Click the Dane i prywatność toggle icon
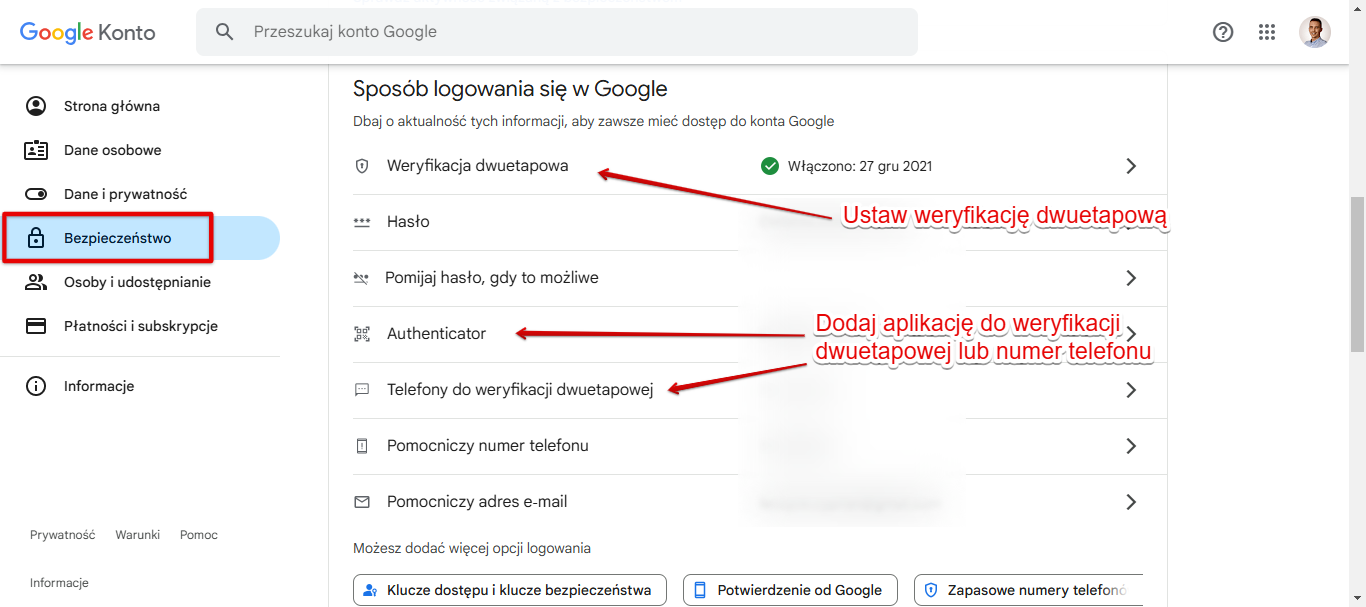Viewport: 1366px width, 607px height. [36, 194]
